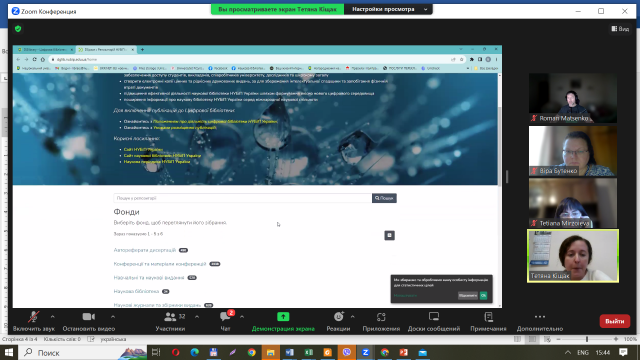Switch to Excel on taskbar

point(309,352)
